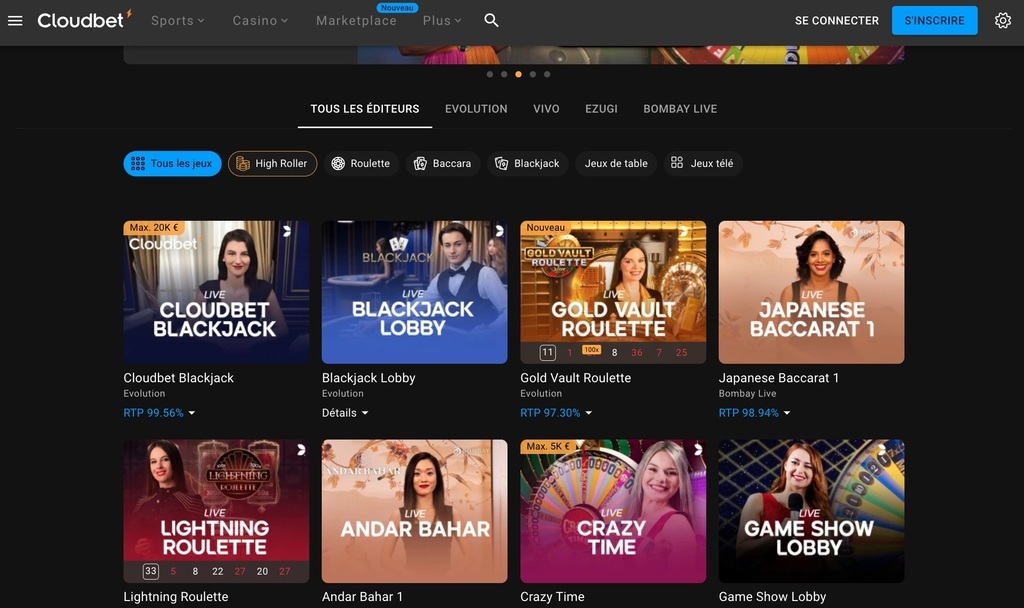Select the third carousel dot indicator
Viewport: 1024px width, 608px height.
click(x=517, y=73)
